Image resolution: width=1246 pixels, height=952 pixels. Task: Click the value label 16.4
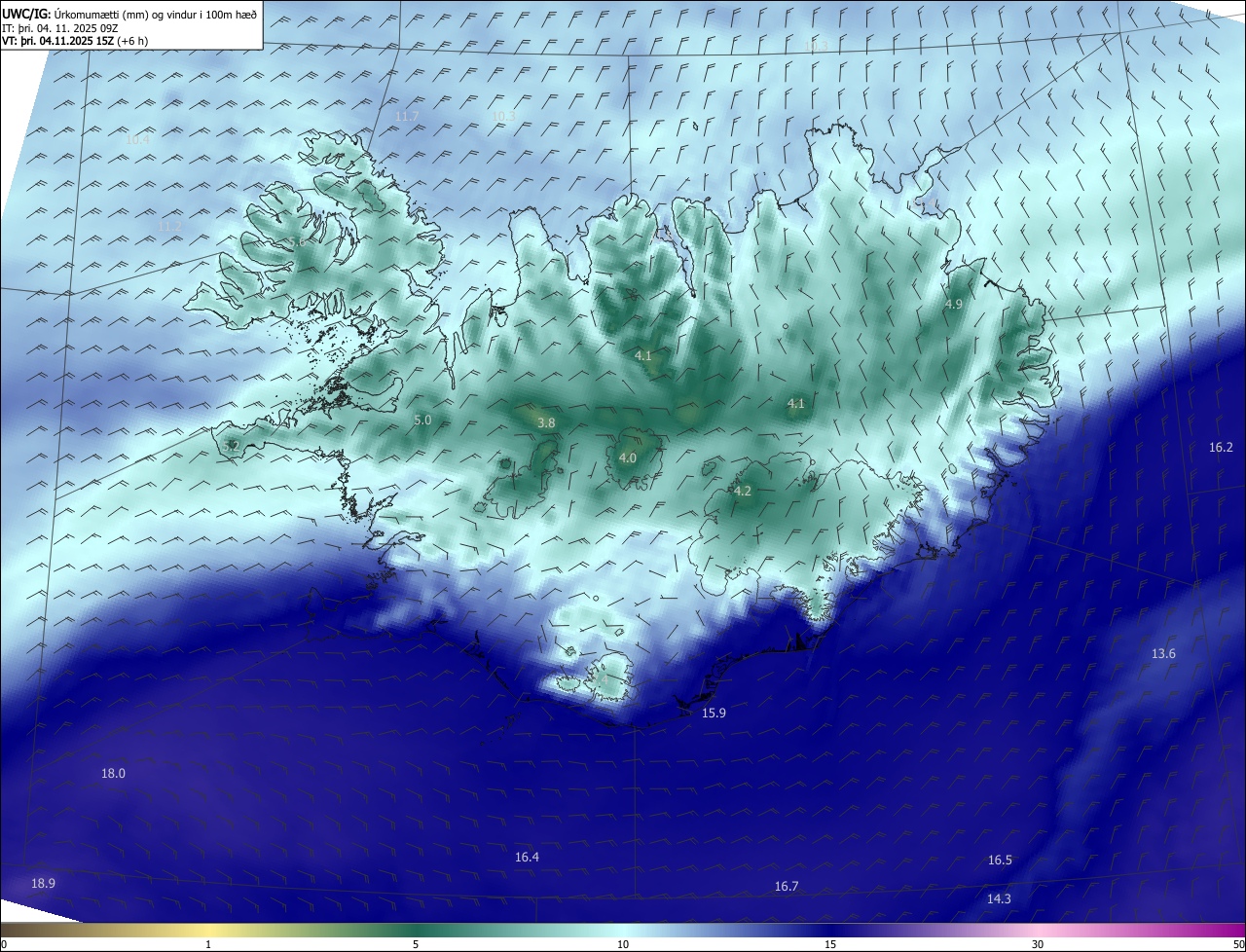pyautogui.click(x=527, y=858)
